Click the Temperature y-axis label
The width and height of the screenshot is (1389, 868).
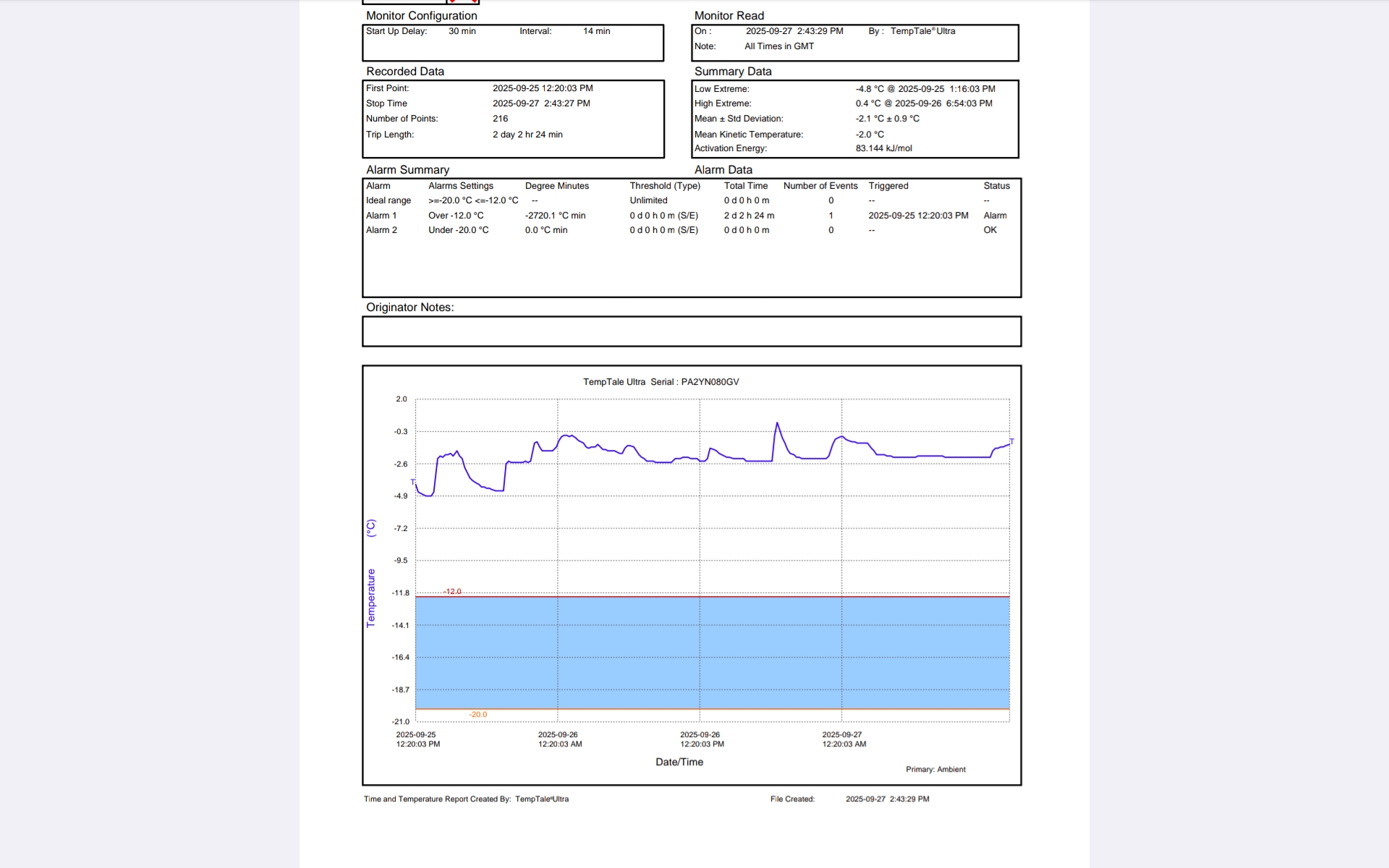tap(371, 597)
